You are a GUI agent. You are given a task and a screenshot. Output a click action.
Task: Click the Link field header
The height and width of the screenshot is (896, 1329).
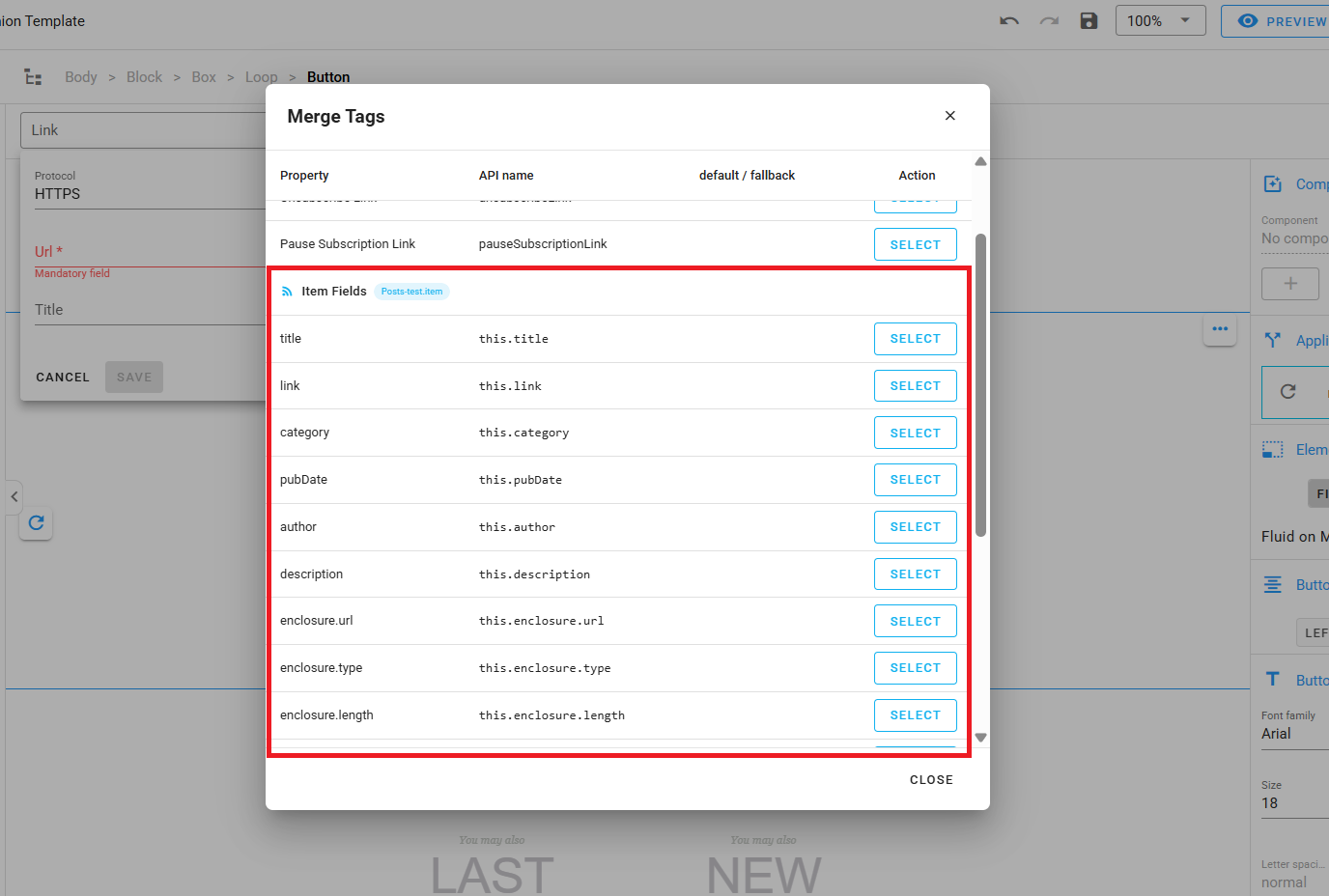click(143, 130)
